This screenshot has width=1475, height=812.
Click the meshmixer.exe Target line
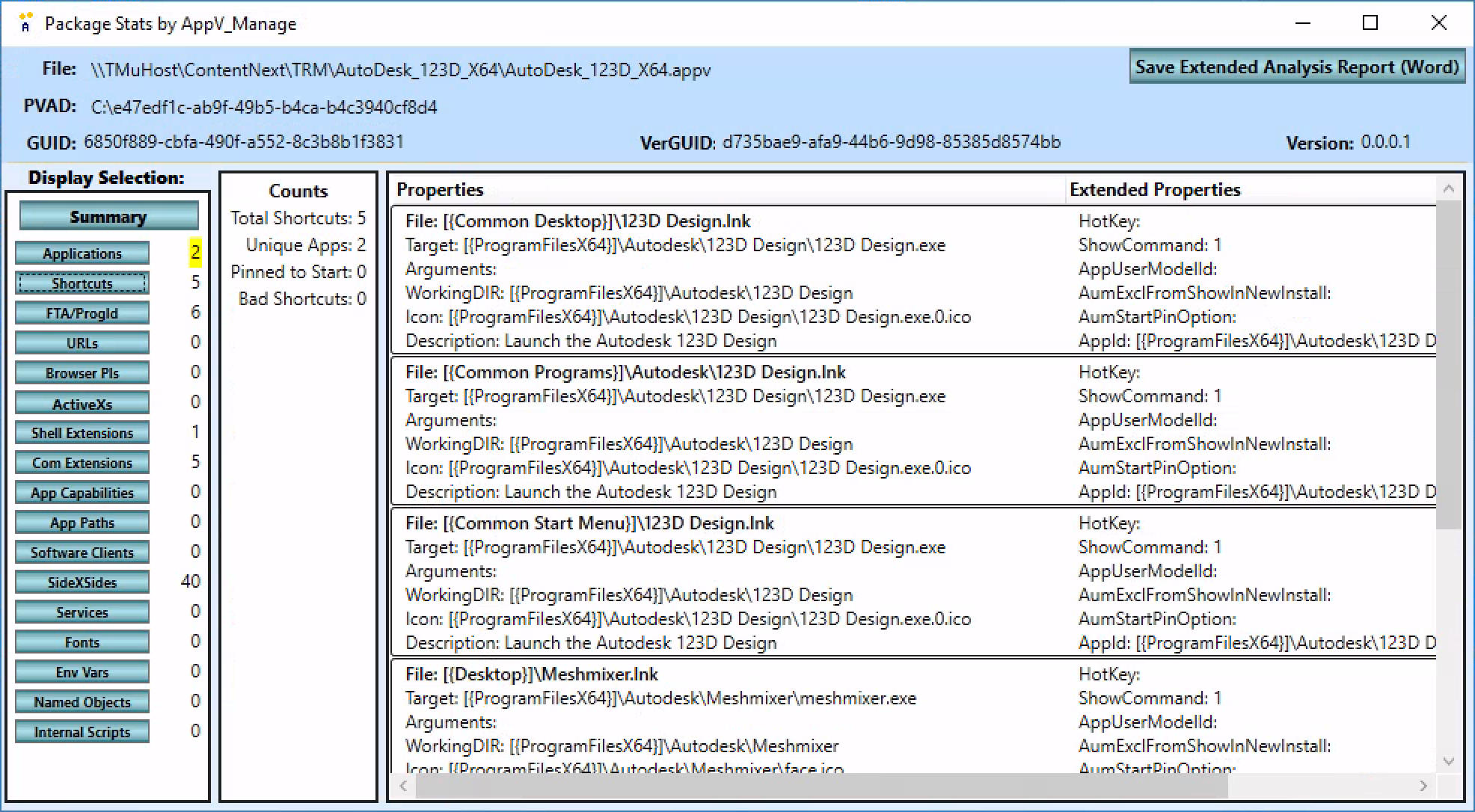click(x=661, y=698)
